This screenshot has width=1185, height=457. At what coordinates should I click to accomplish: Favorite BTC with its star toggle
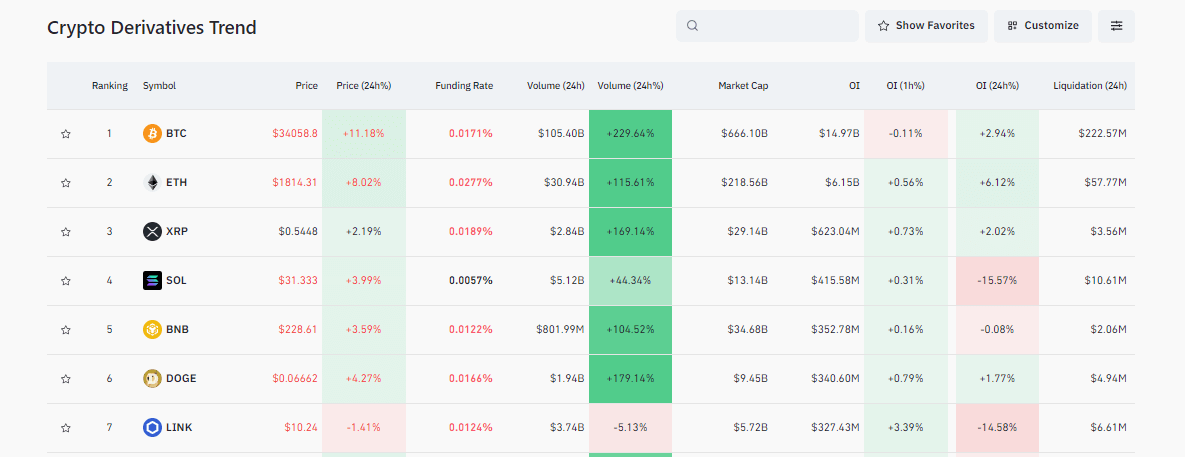[x=66, y=133]
